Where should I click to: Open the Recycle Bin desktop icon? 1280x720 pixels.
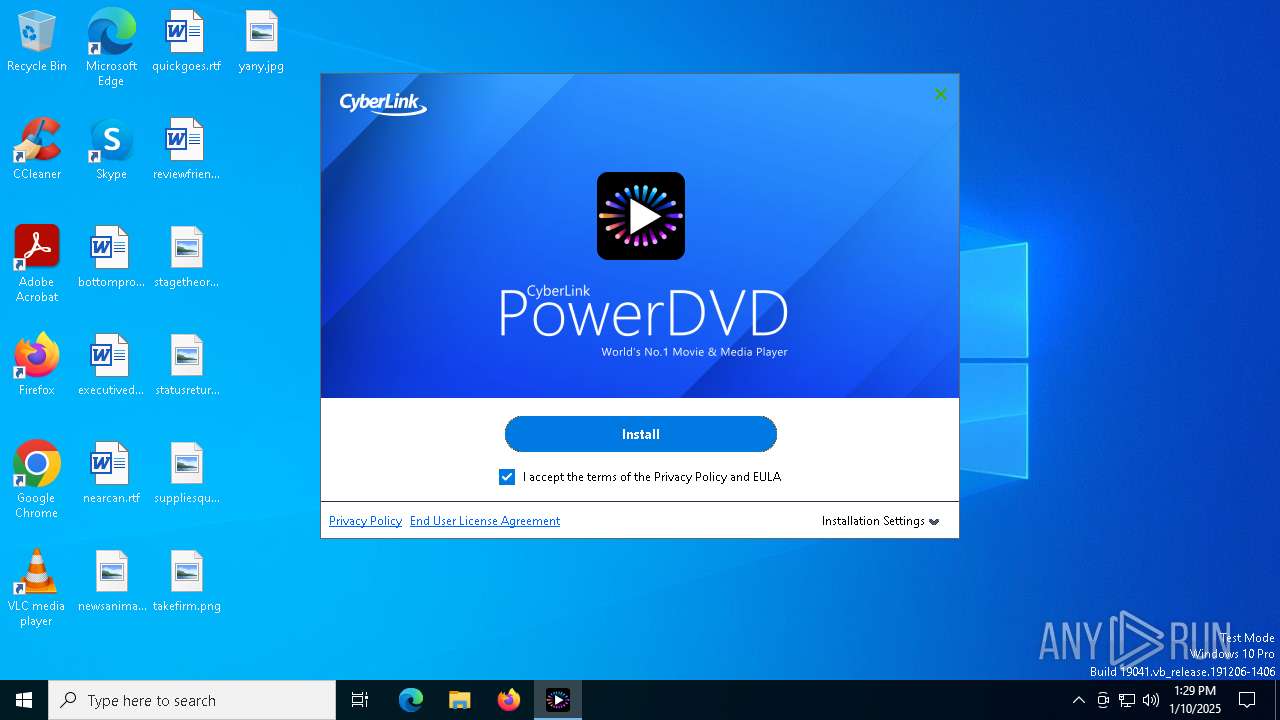click(37, 42)
